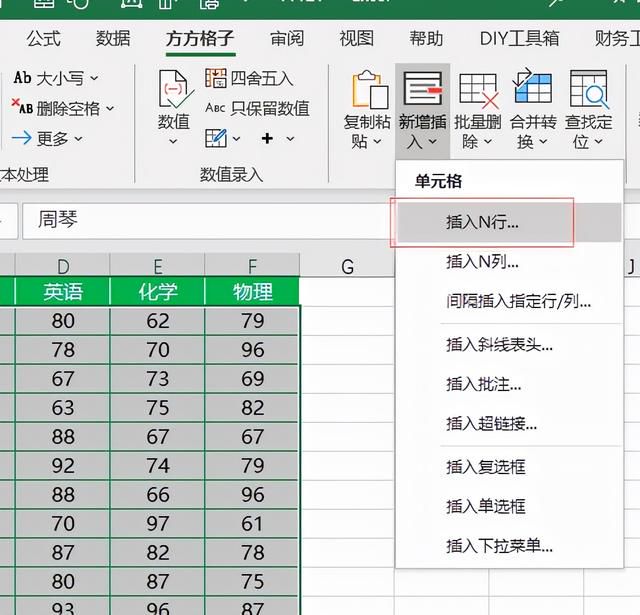Expand the 合并转换 dropdown chevron
Image resolution: width=640 pixels, height=615 pixels.
(543, 142)
